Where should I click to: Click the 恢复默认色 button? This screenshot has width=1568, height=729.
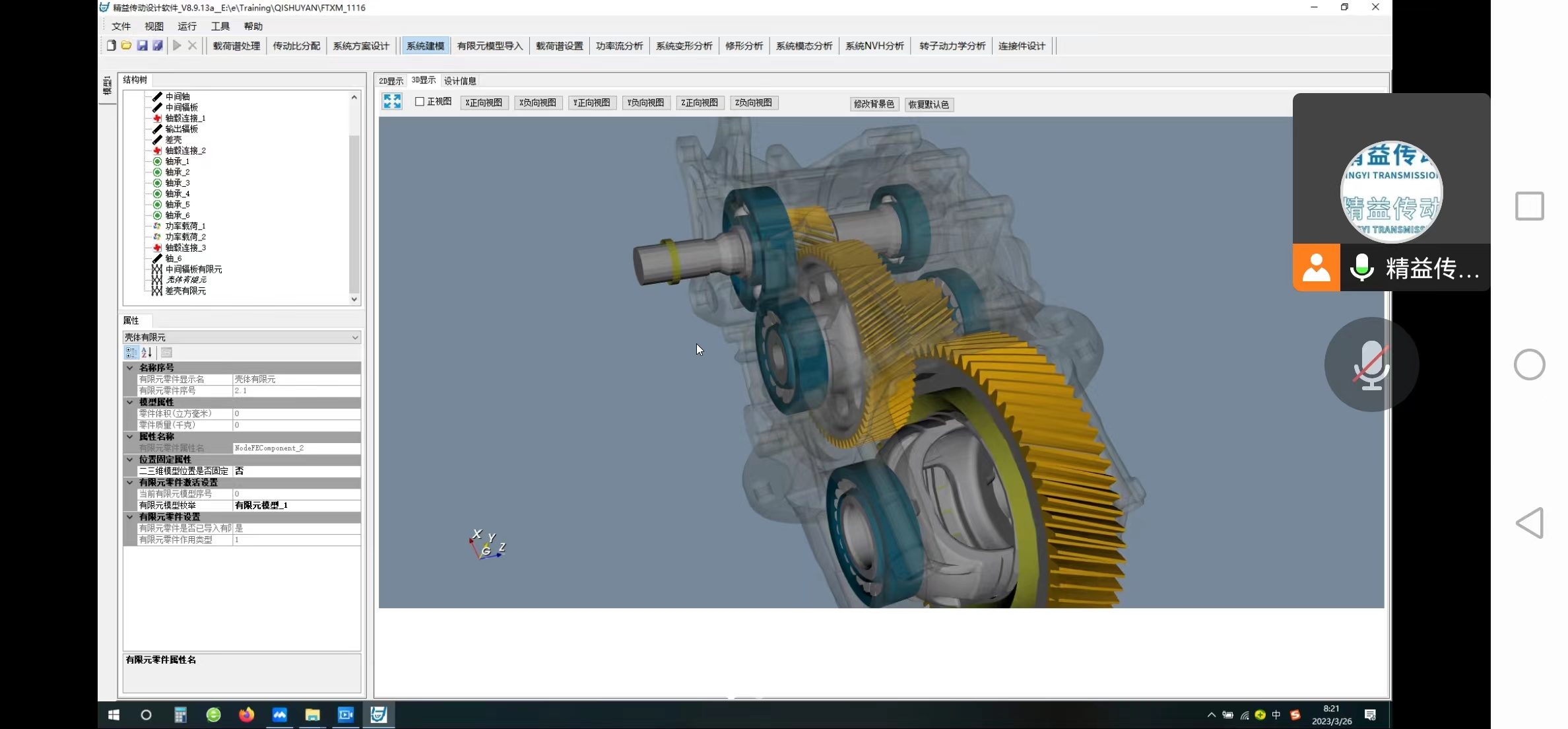click(x=929, y=104)
